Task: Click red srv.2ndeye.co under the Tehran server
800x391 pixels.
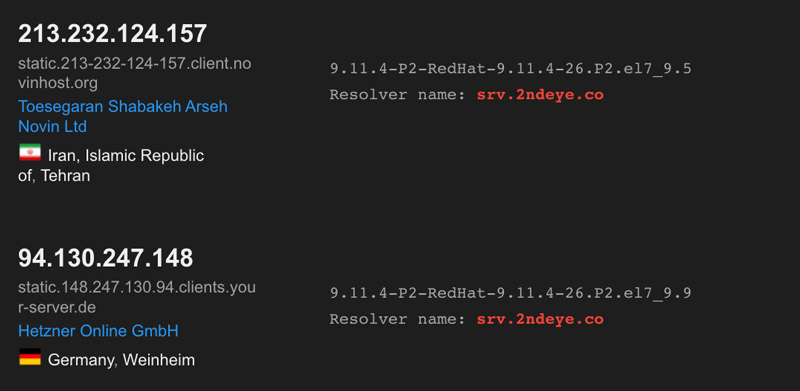Action: (x=540, y=95)
